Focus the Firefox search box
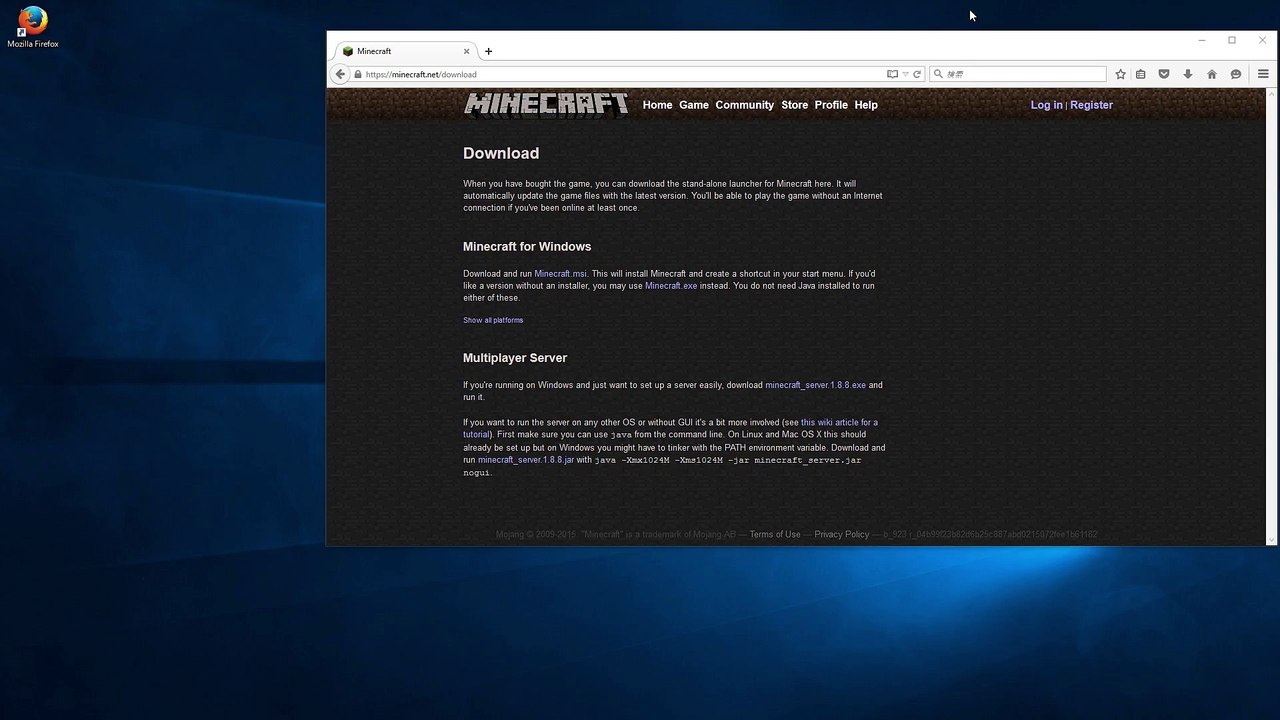The height and width of the screenshot is (720, 1280). click(1018, 74)
